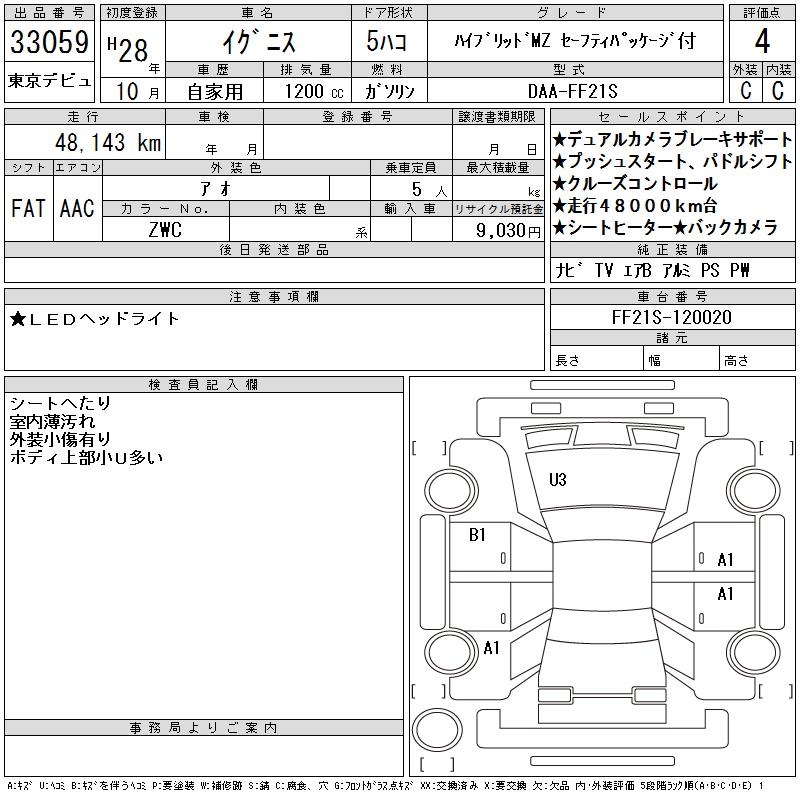Click the ★LEDヘッドライト note
This screenshot has height=800, width=800.
coord(95,319)
